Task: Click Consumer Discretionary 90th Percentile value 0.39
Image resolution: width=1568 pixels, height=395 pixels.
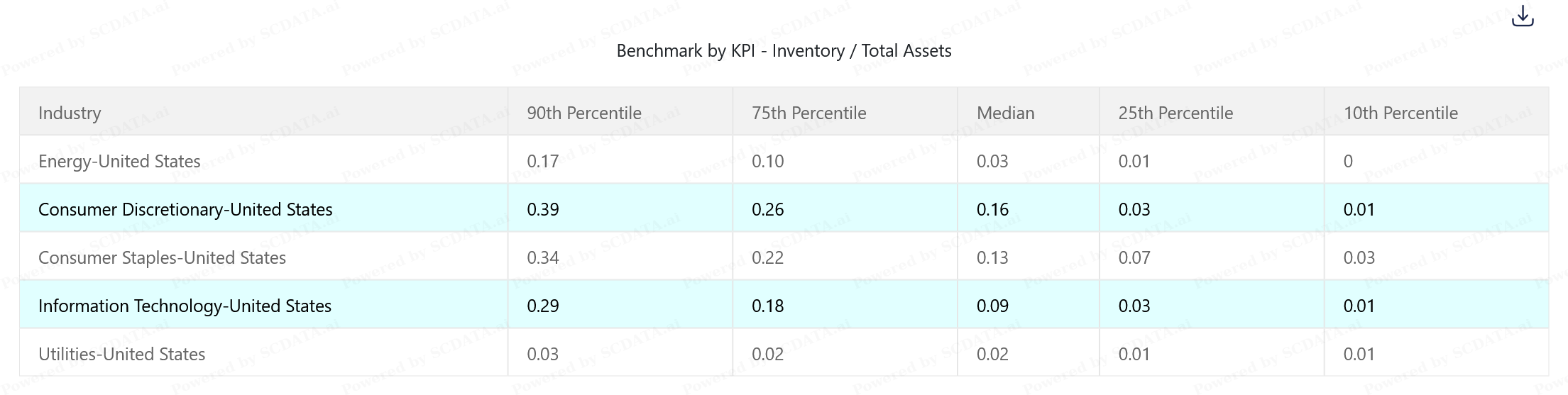Action: pos(543,209)
